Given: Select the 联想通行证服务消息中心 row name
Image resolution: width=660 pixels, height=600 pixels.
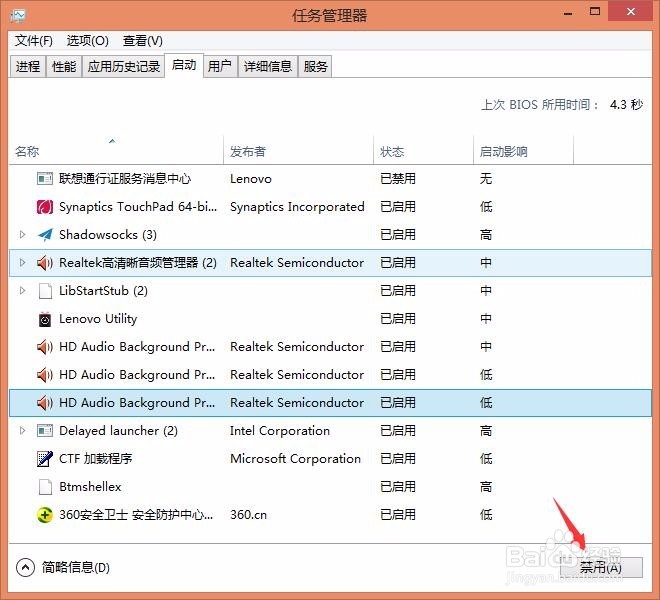Looking at the screenshot, I should point(125,179).
